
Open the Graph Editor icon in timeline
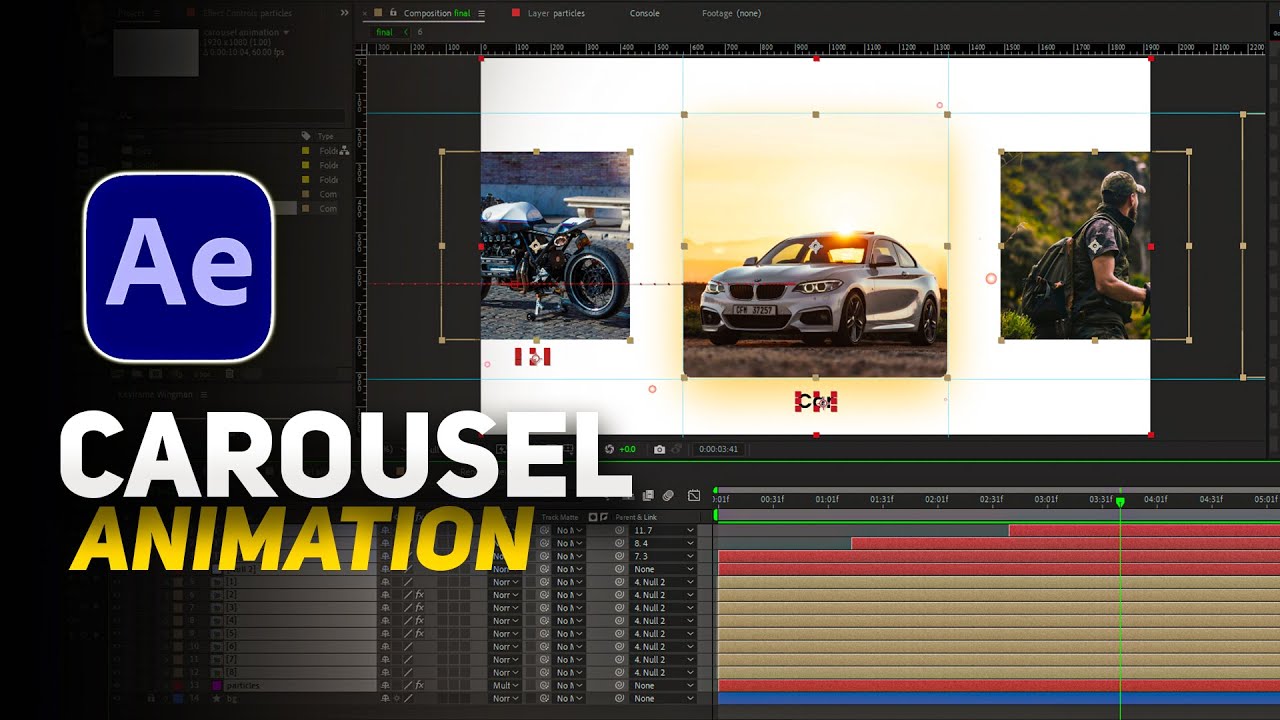(x=694, y=495)
